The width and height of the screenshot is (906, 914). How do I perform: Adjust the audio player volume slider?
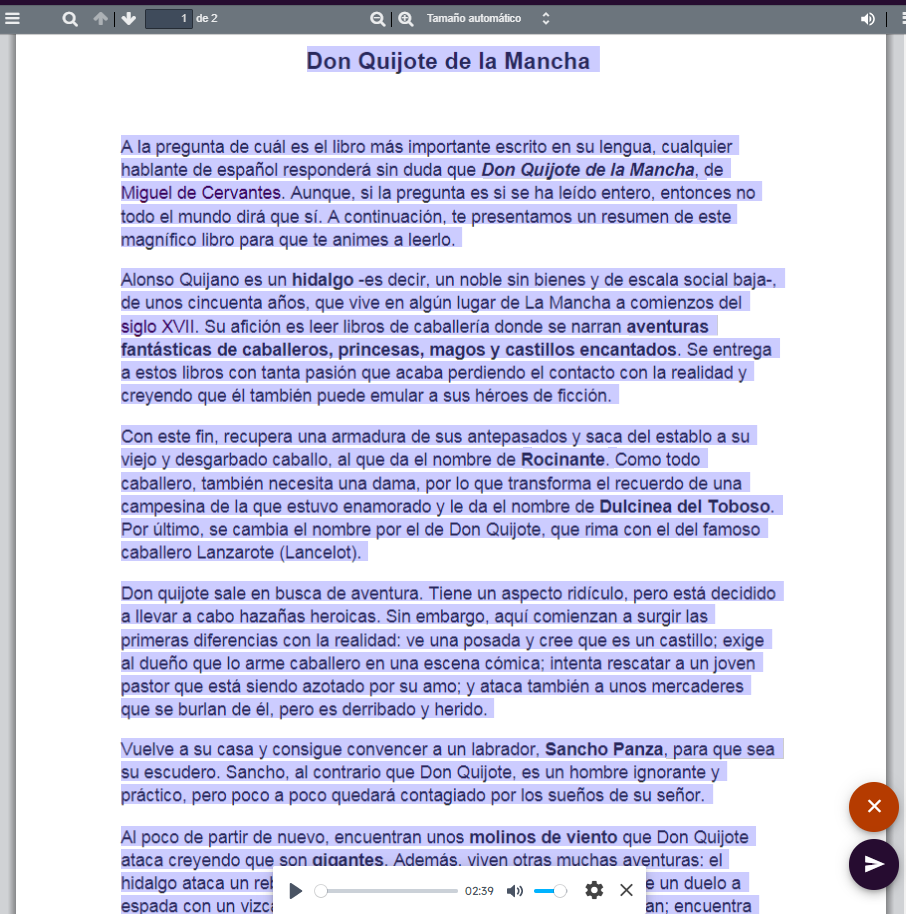(550, 891)
